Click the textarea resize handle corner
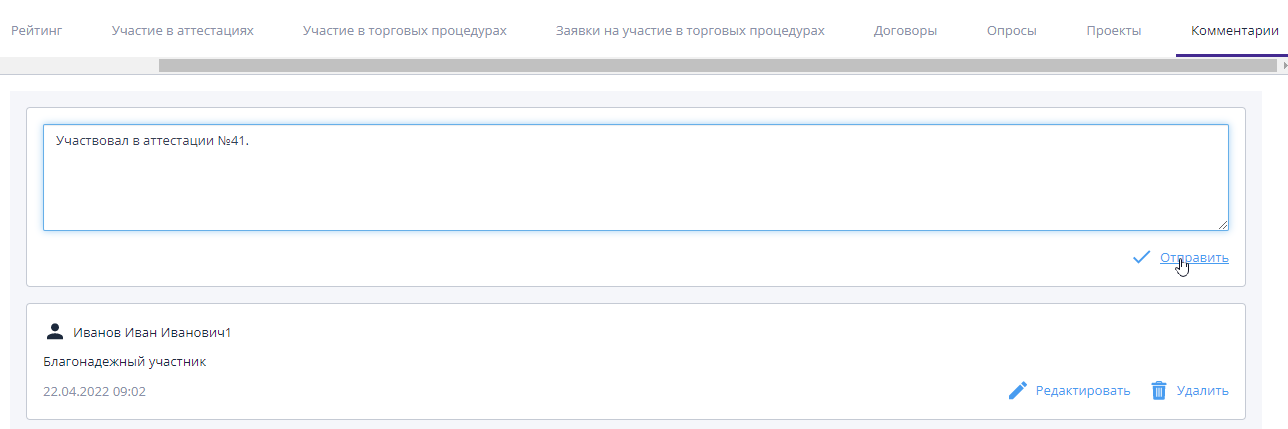 [x=1223, y=225]
